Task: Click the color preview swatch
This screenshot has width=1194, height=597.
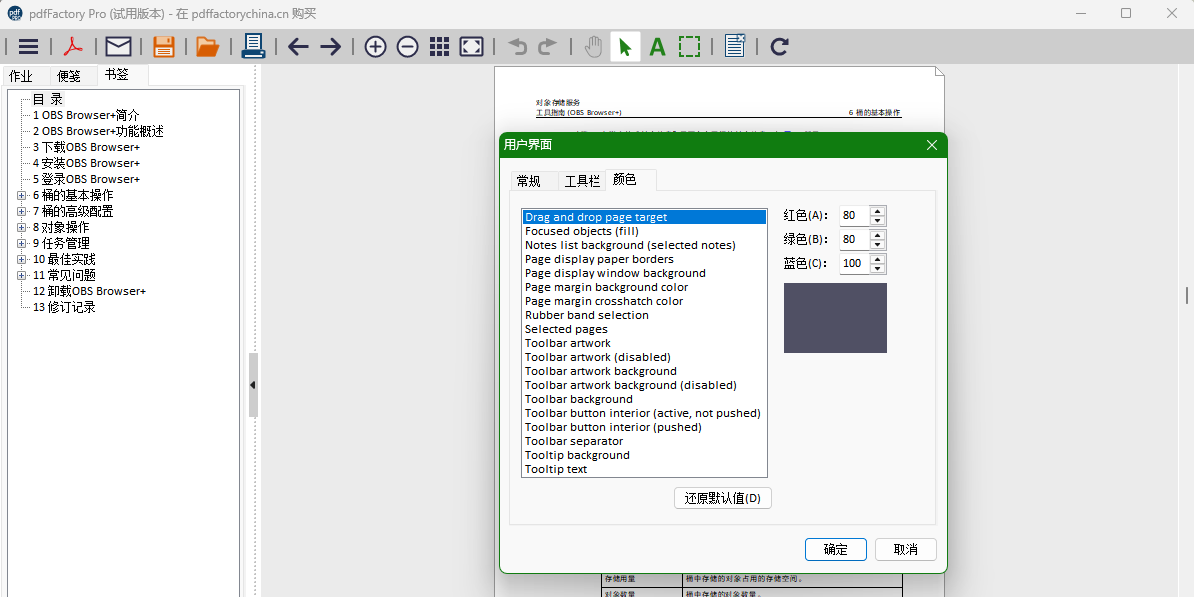Action: point(835,318)
